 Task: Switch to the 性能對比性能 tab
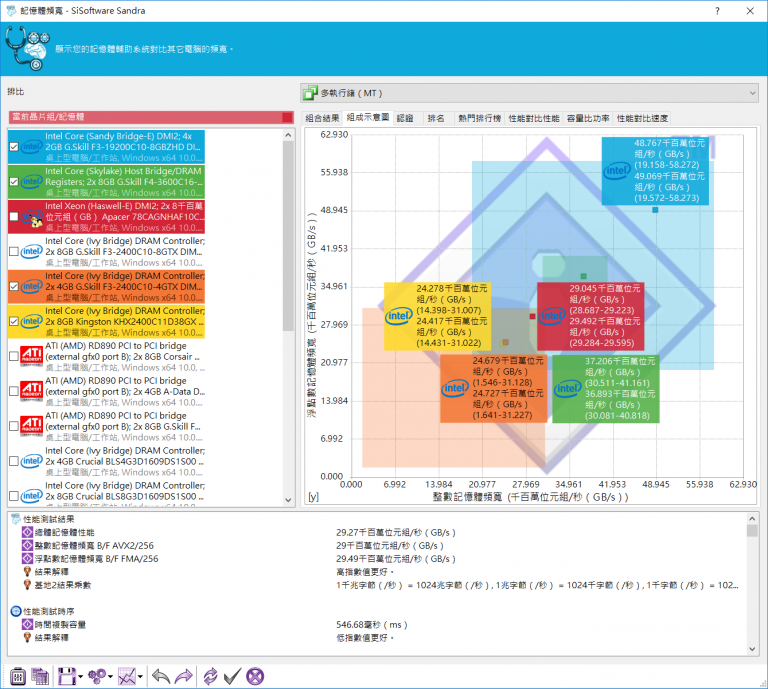pyautogui.click(x=534, y=118)
